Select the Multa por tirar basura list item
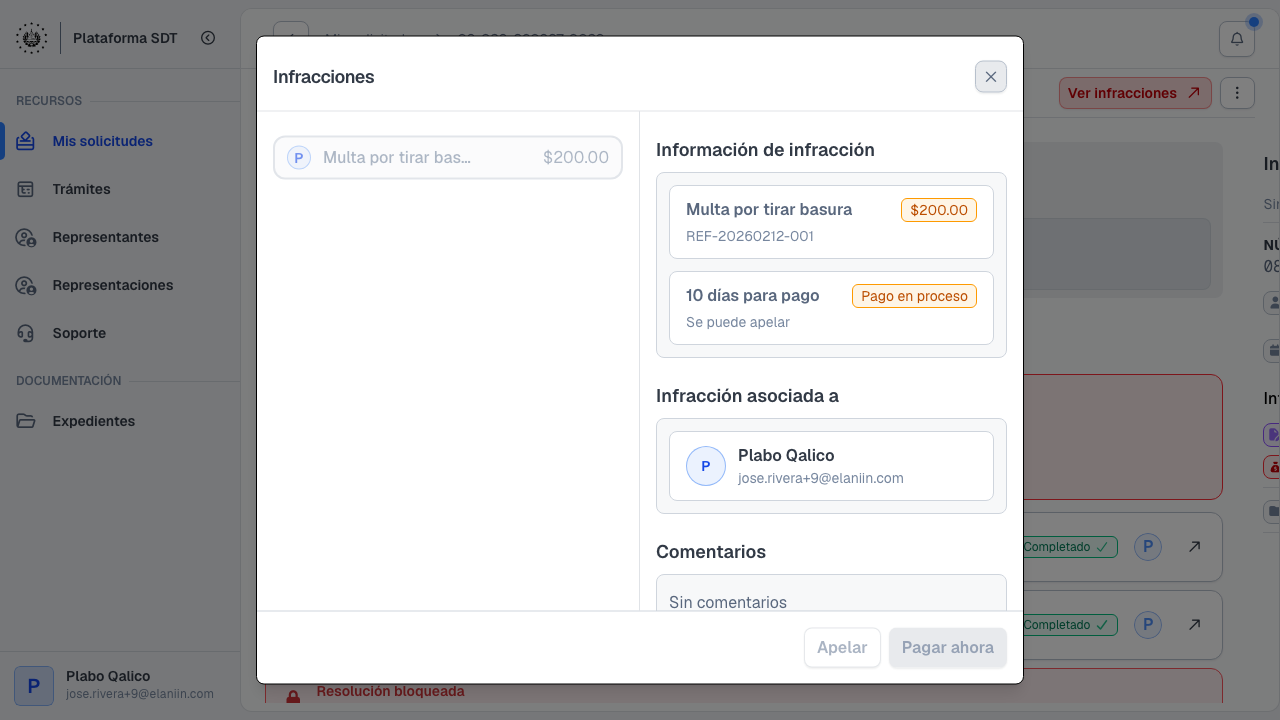The image size is (1280, 720). point(448,158)
